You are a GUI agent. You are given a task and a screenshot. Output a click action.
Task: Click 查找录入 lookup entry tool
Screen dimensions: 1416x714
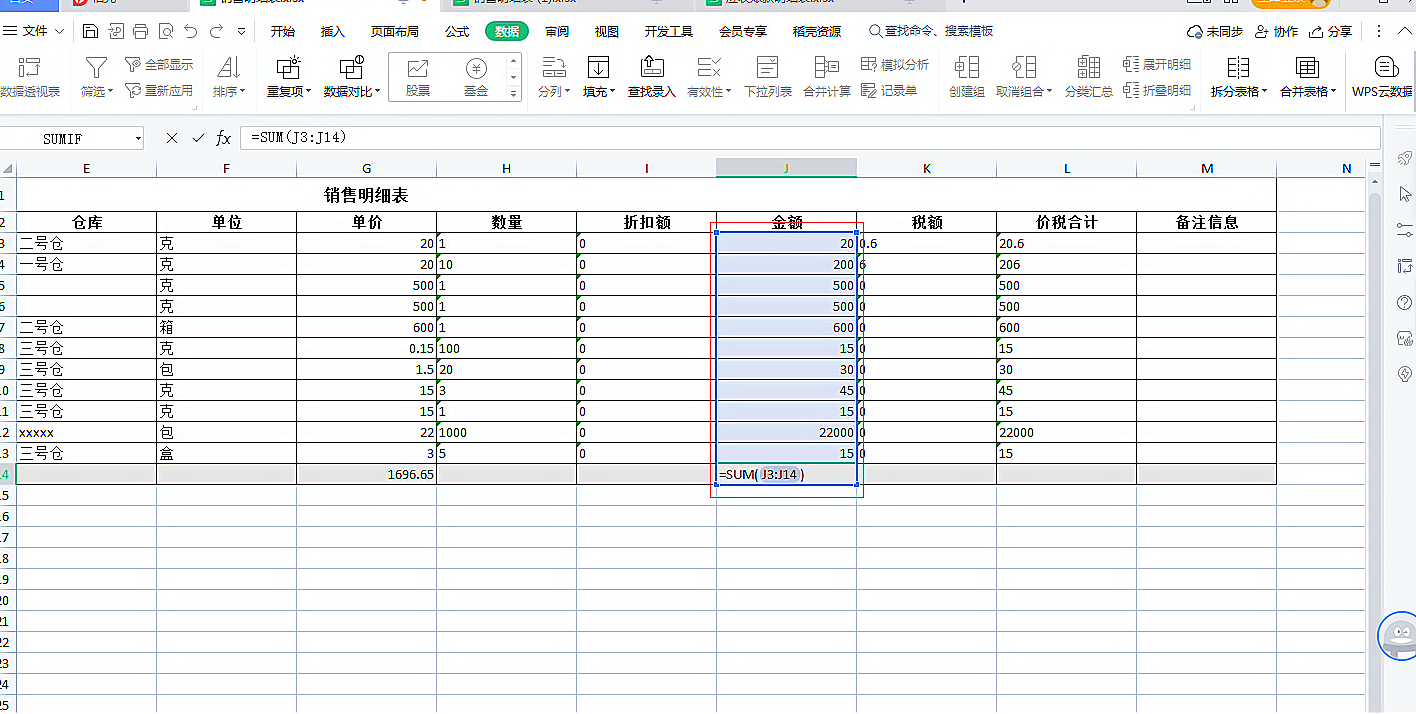(651, 78)
